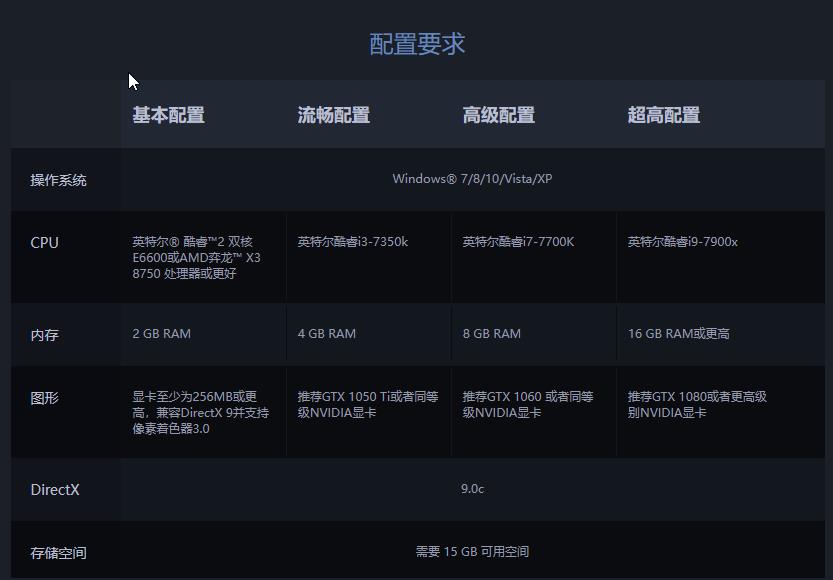The image size is (833, 580).
Task: Select the 高级配置 column header
Action: coord(497,114)
